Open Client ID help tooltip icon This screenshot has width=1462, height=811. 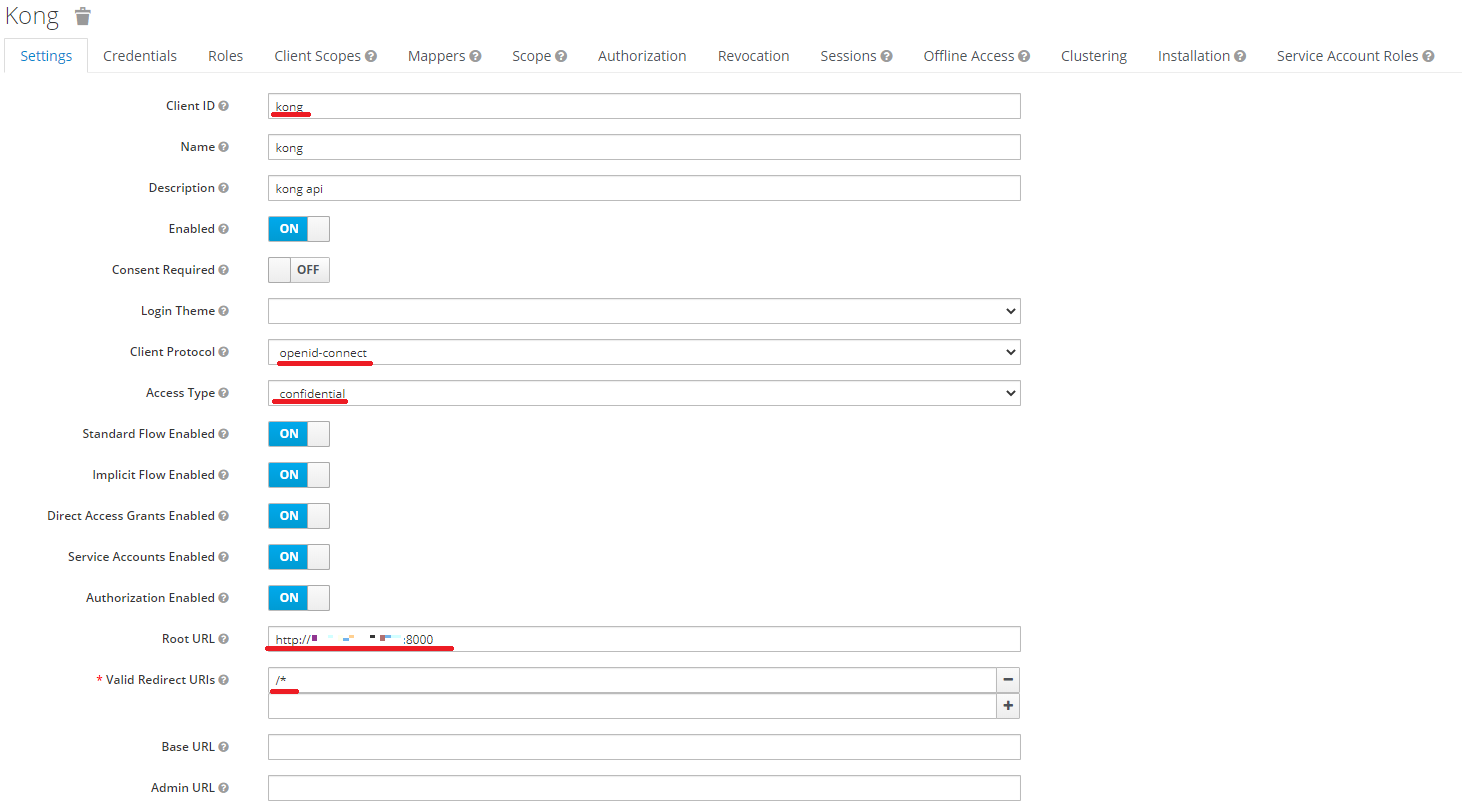pyautogui.click(x=224, y=106)
